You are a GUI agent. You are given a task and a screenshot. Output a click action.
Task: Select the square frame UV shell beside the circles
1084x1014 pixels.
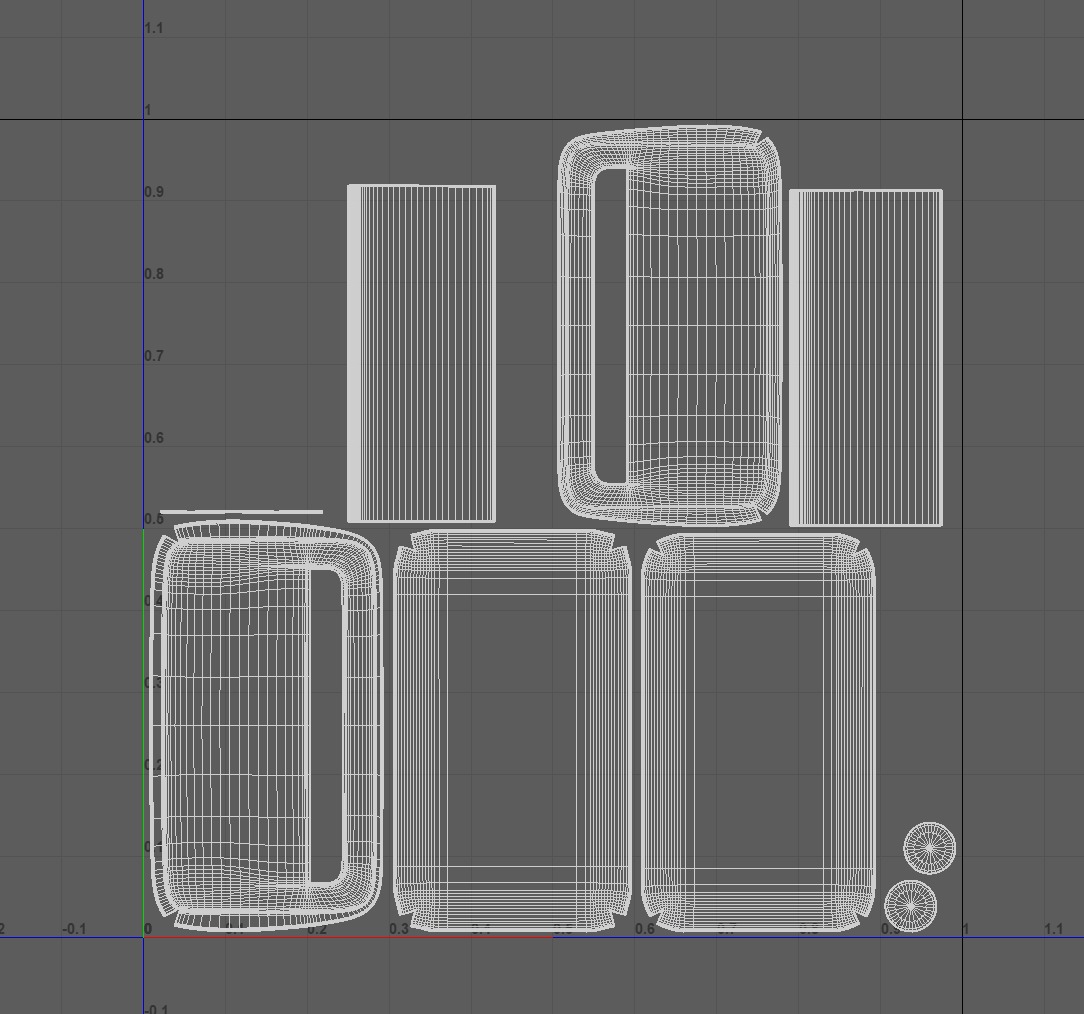759,732
